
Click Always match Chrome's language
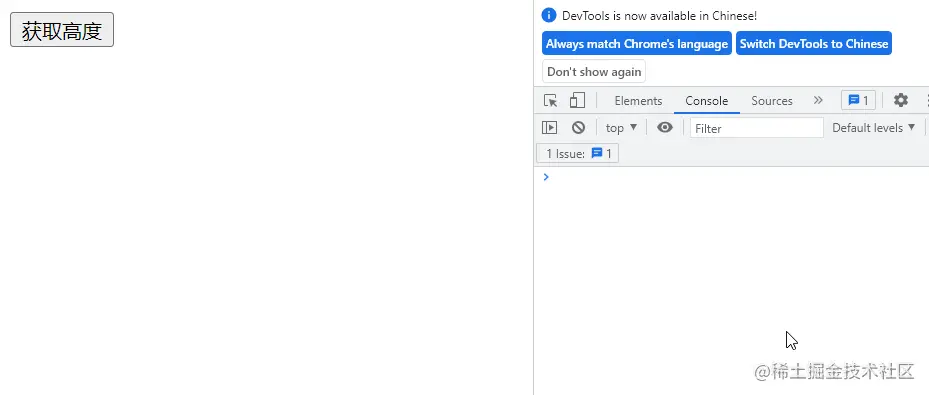636,43
